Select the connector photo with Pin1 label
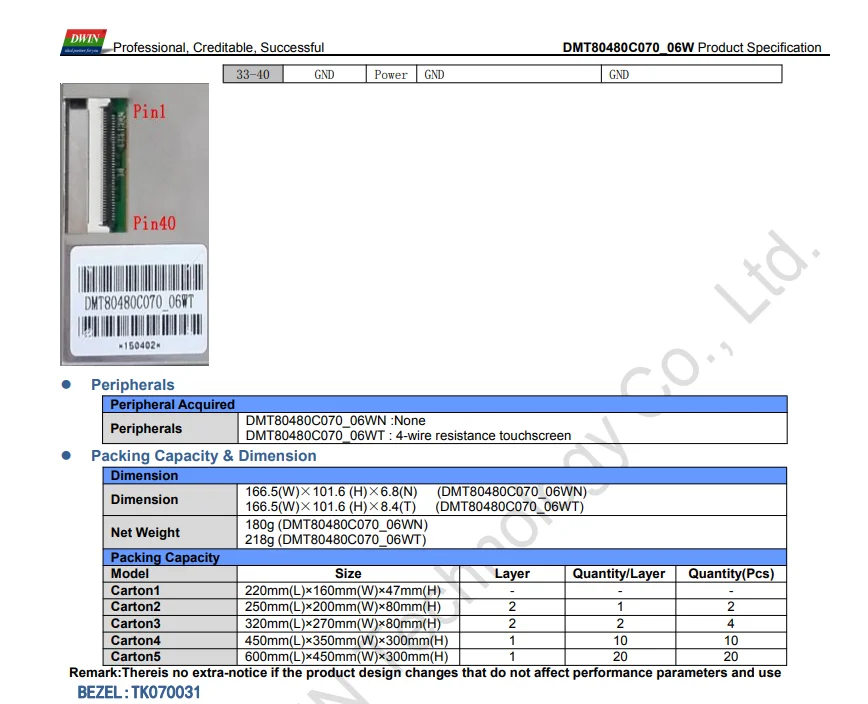This screenshot has height=704, width=868. pyautogui.click(x=135, y=224)
